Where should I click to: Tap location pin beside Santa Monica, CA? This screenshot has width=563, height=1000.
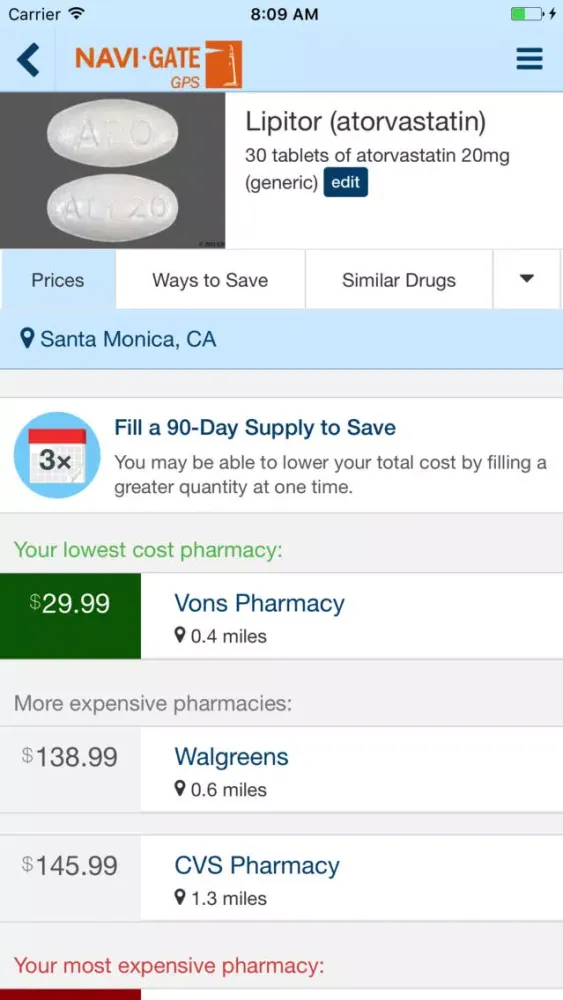[x=27, y=339]
